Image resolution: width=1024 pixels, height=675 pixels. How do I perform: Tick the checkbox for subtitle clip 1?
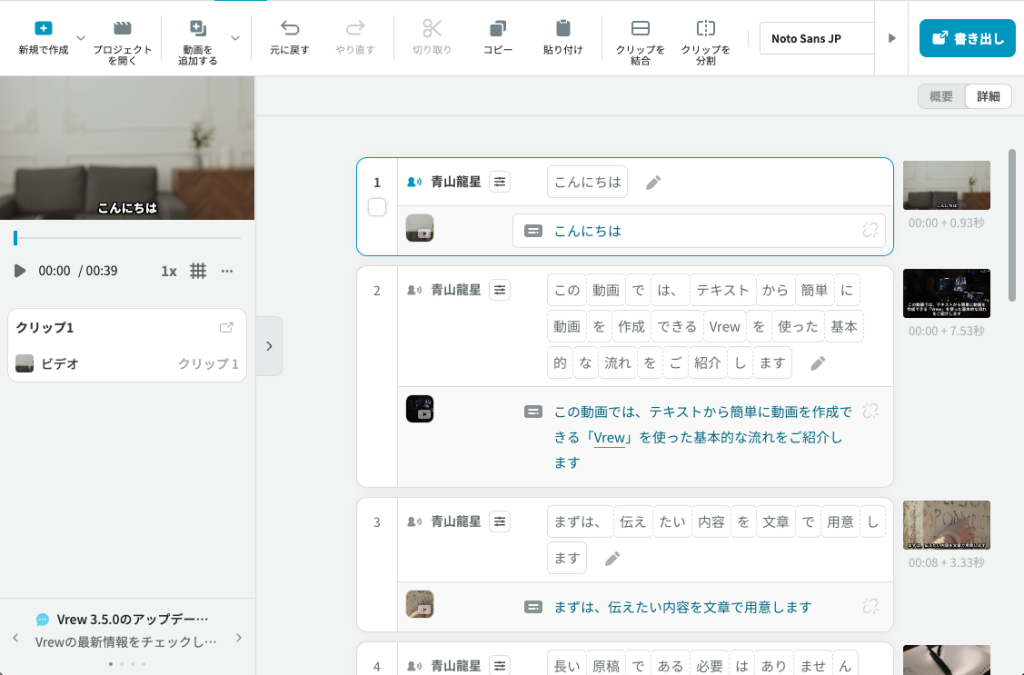click(377, 206)
